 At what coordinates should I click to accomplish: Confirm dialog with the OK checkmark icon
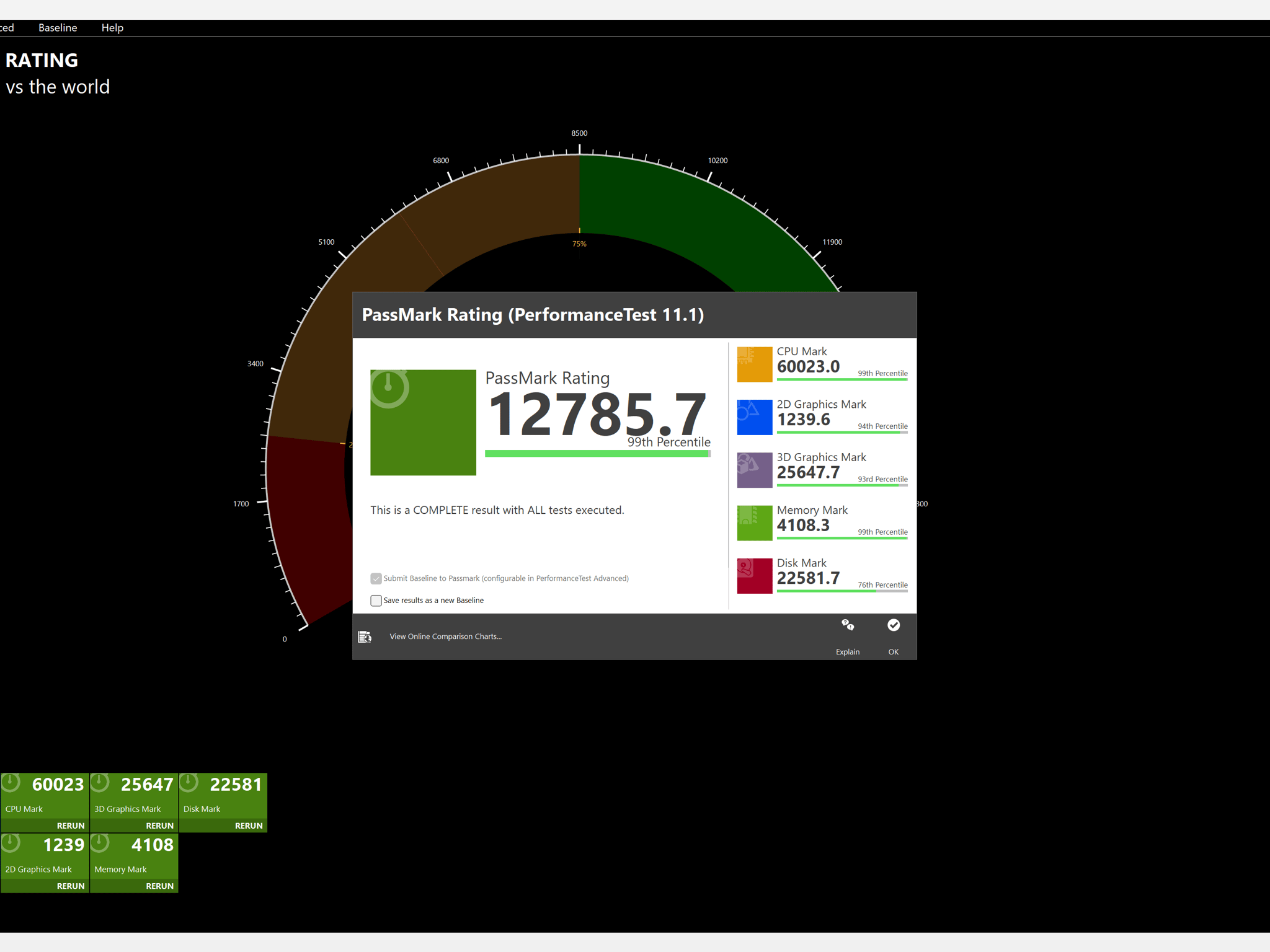[x=894, y=625]
